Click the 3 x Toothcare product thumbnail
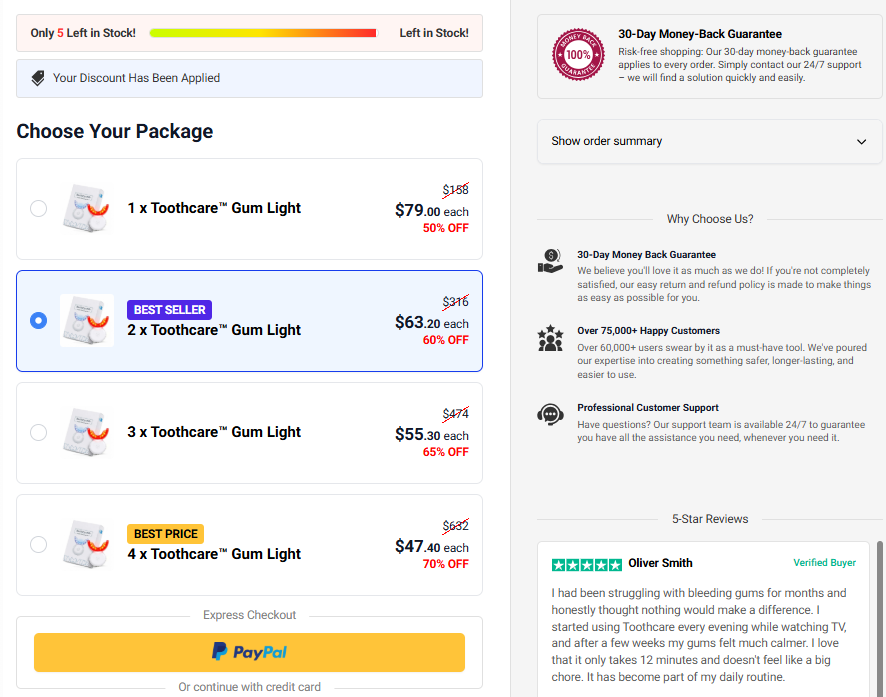 [86, 433]
